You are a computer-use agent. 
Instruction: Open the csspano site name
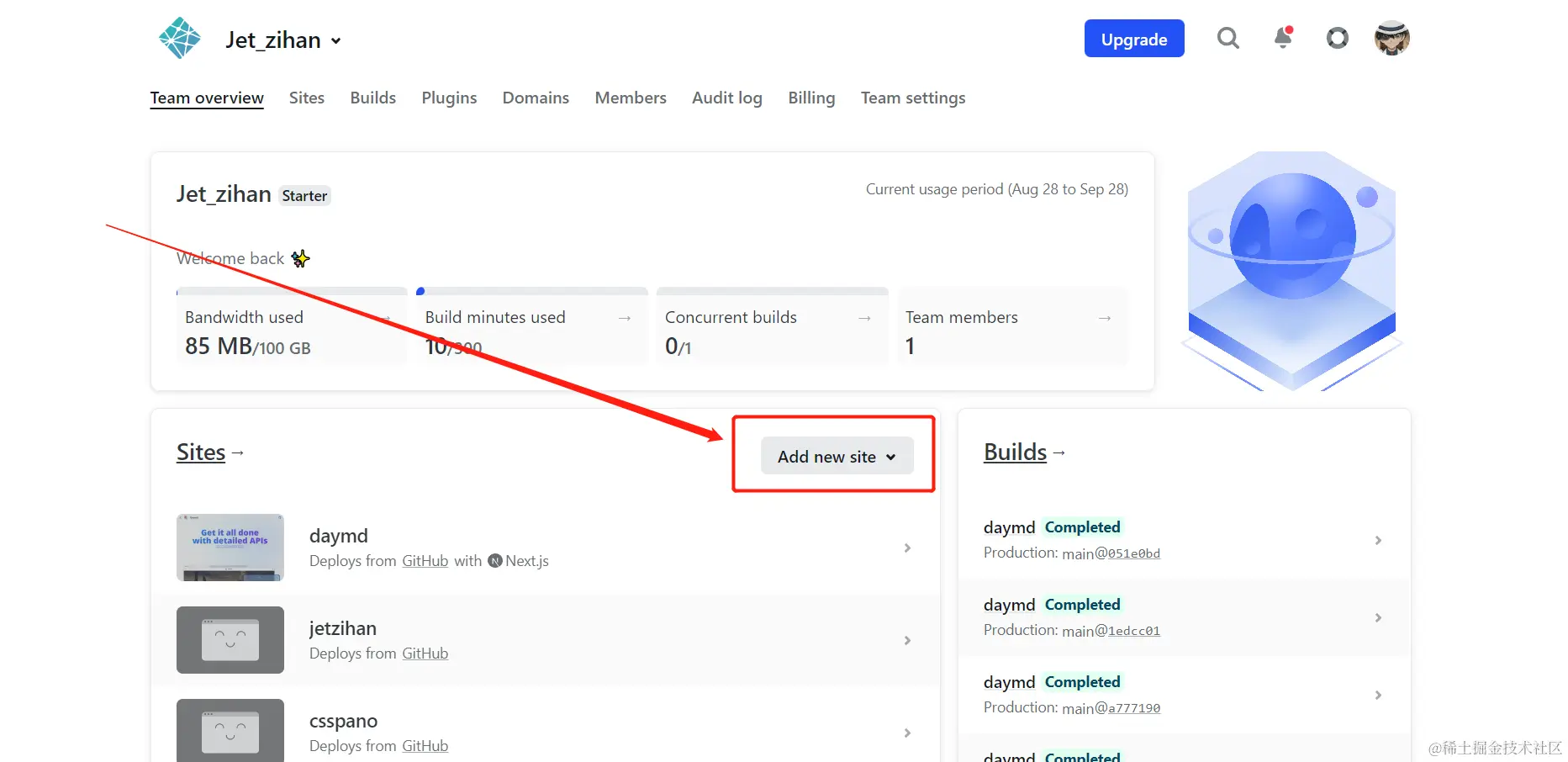pyautogui.click(x=343, y=721)
